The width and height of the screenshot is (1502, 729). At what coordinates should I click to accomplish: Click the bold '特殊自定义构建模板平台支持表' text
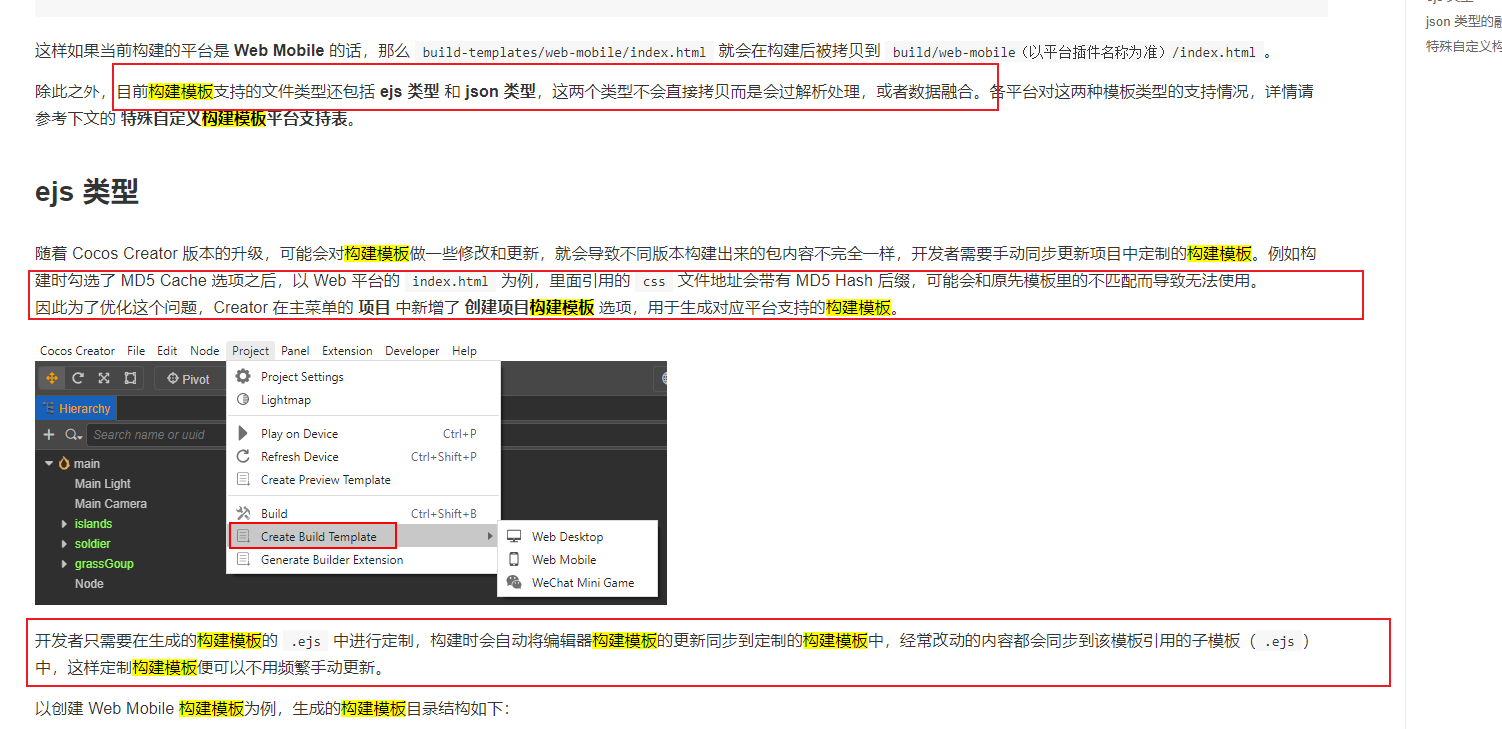(x=236, y=119)
